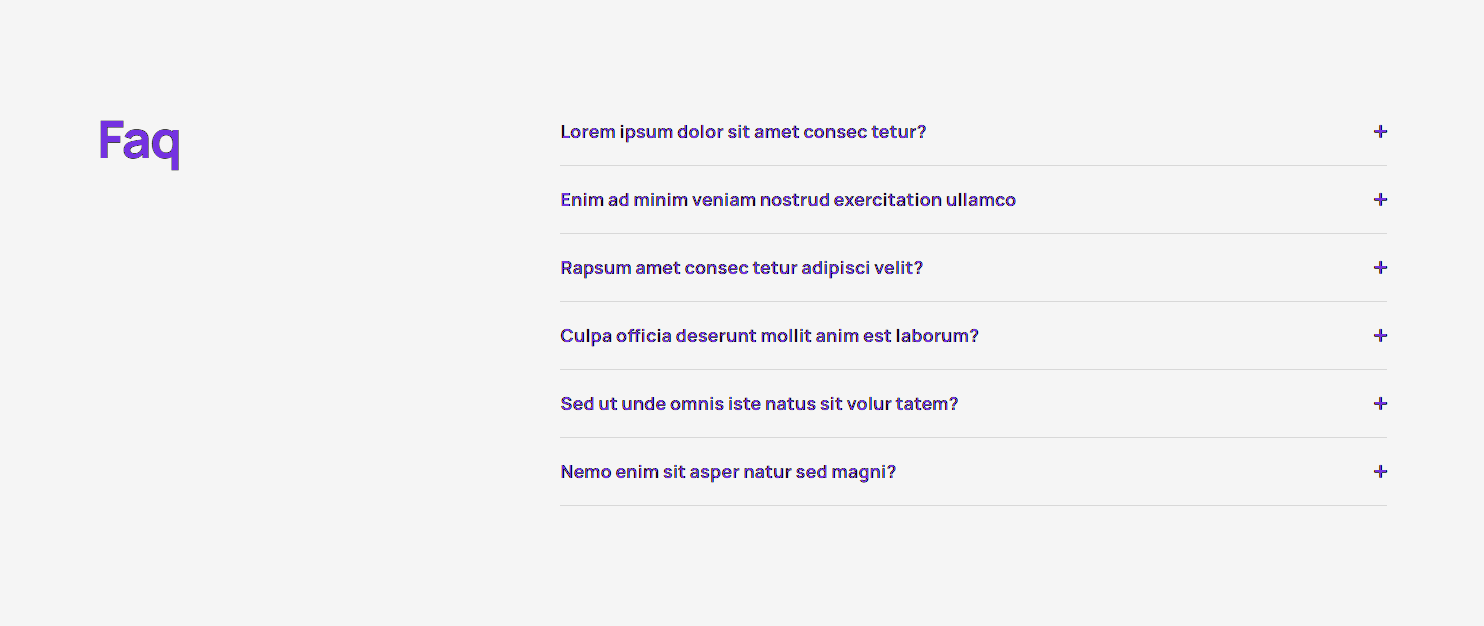Viewport: 1484px width, 626px height.
Task: Click the plus icon beside 'Sed ut unde omnis iste natus sit volur tatem?'
Action: click(1380, 403)
